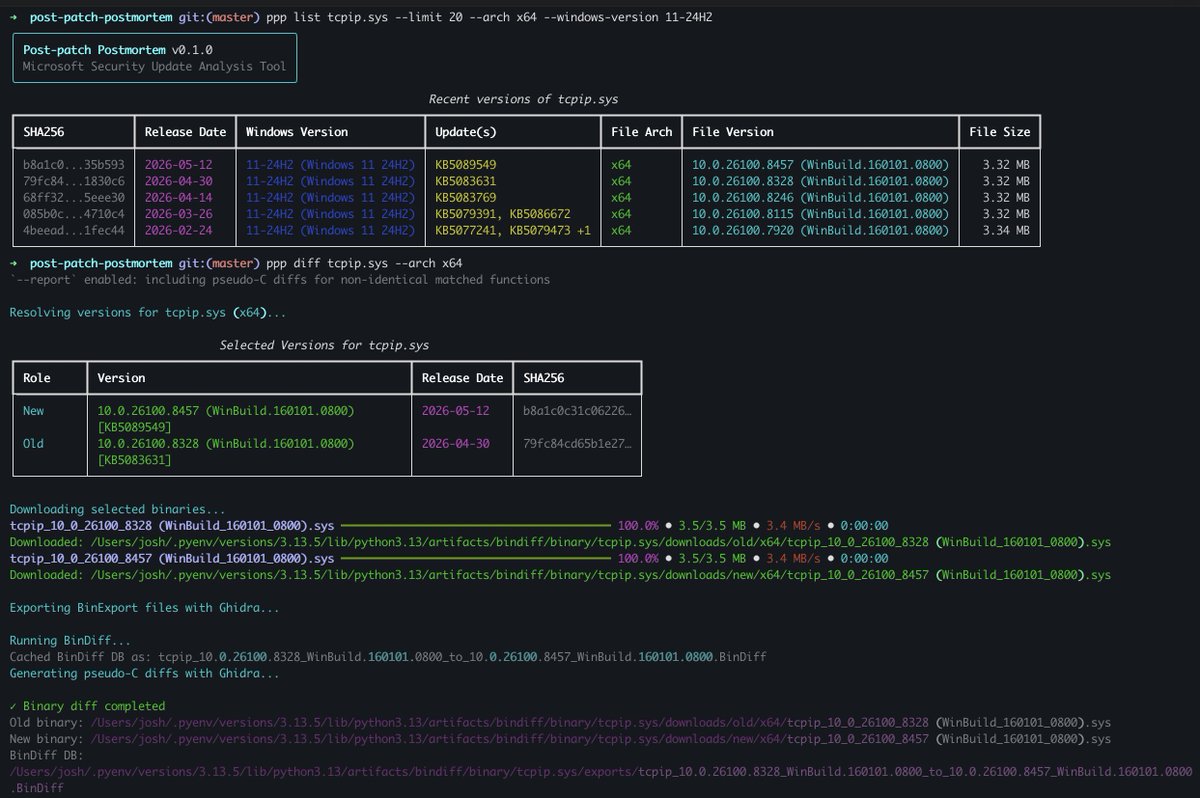This screenshot has width=1200, height=798.
Task: Click the truncated hash 79fc84cd65b1e27…
Action: 577,443
